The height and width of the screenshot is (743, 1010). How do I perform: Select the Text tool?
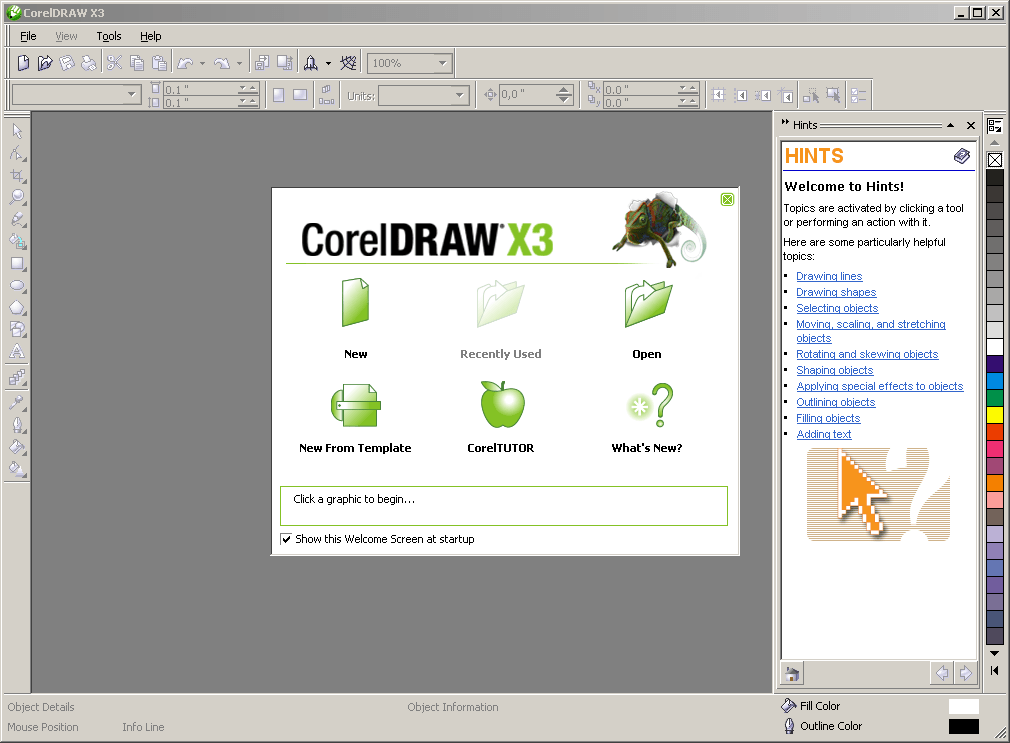point(17,352)
